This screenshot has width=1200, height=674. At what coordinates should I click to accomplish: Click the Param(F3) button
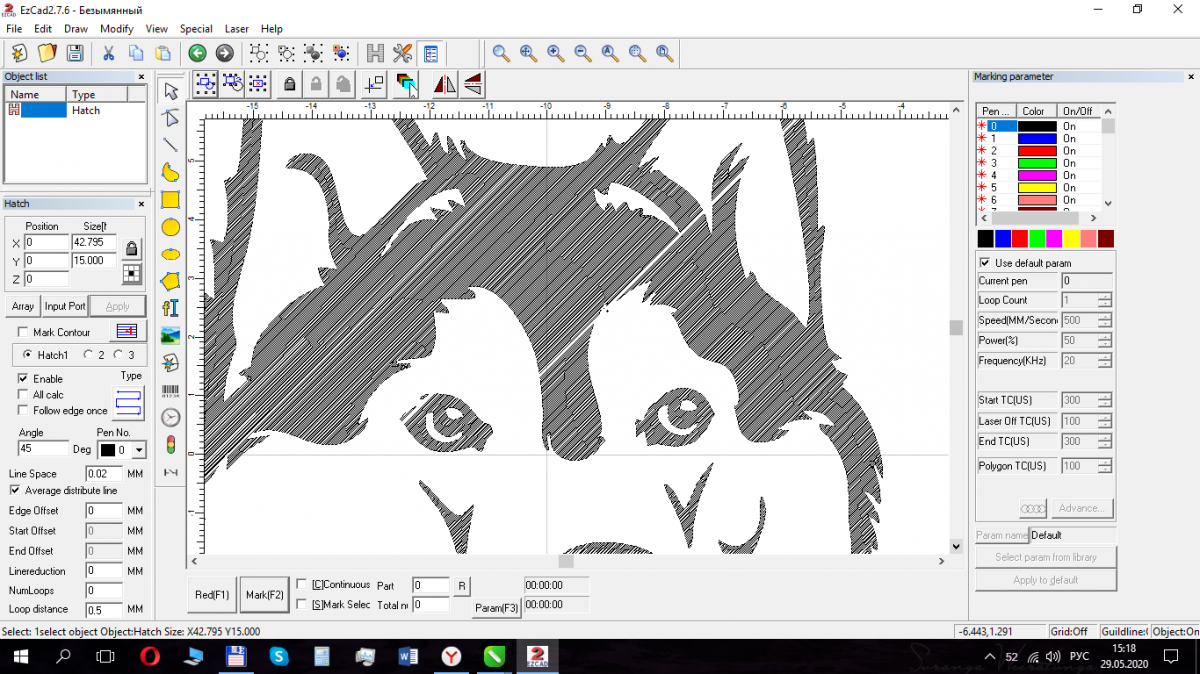(497, 608)
